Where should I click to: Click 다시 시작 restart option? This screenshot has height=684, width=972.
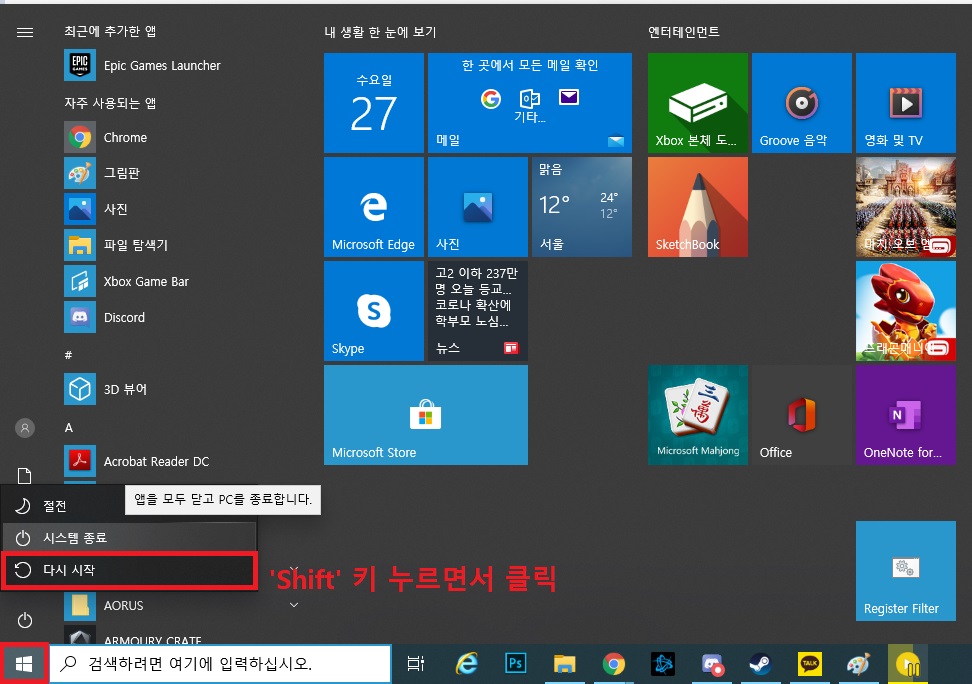point(129,570)
